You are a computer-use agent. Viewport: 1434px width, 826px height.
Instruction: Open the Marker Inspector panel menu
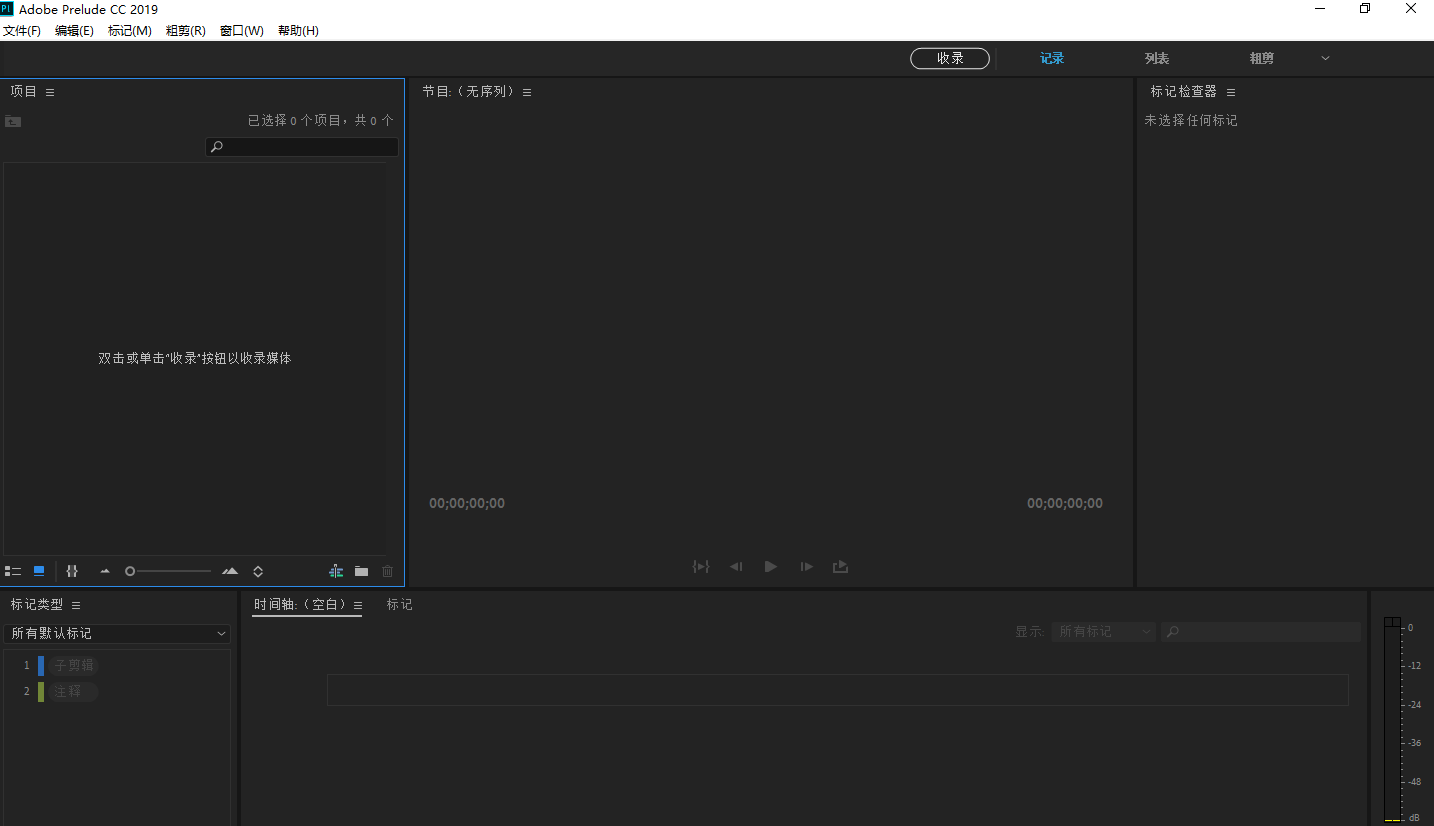1230,91
